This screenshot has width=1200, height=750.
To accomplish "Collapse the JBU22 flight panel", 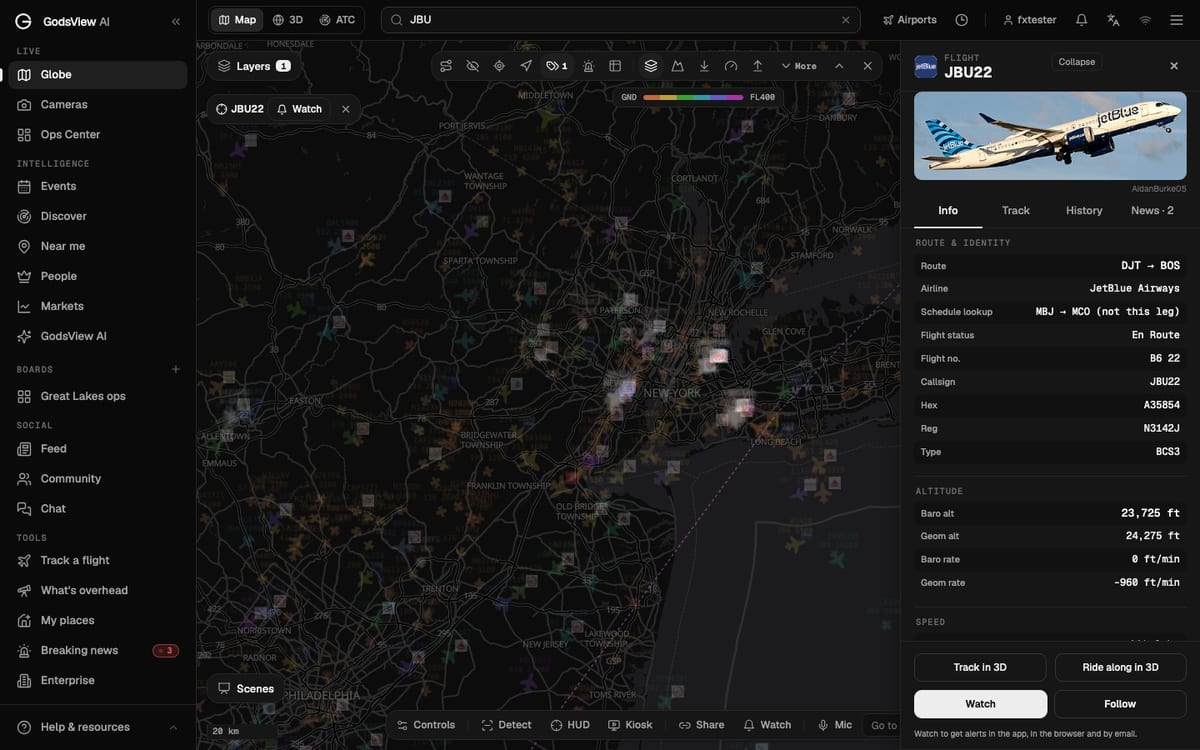I will [1077, 62].
